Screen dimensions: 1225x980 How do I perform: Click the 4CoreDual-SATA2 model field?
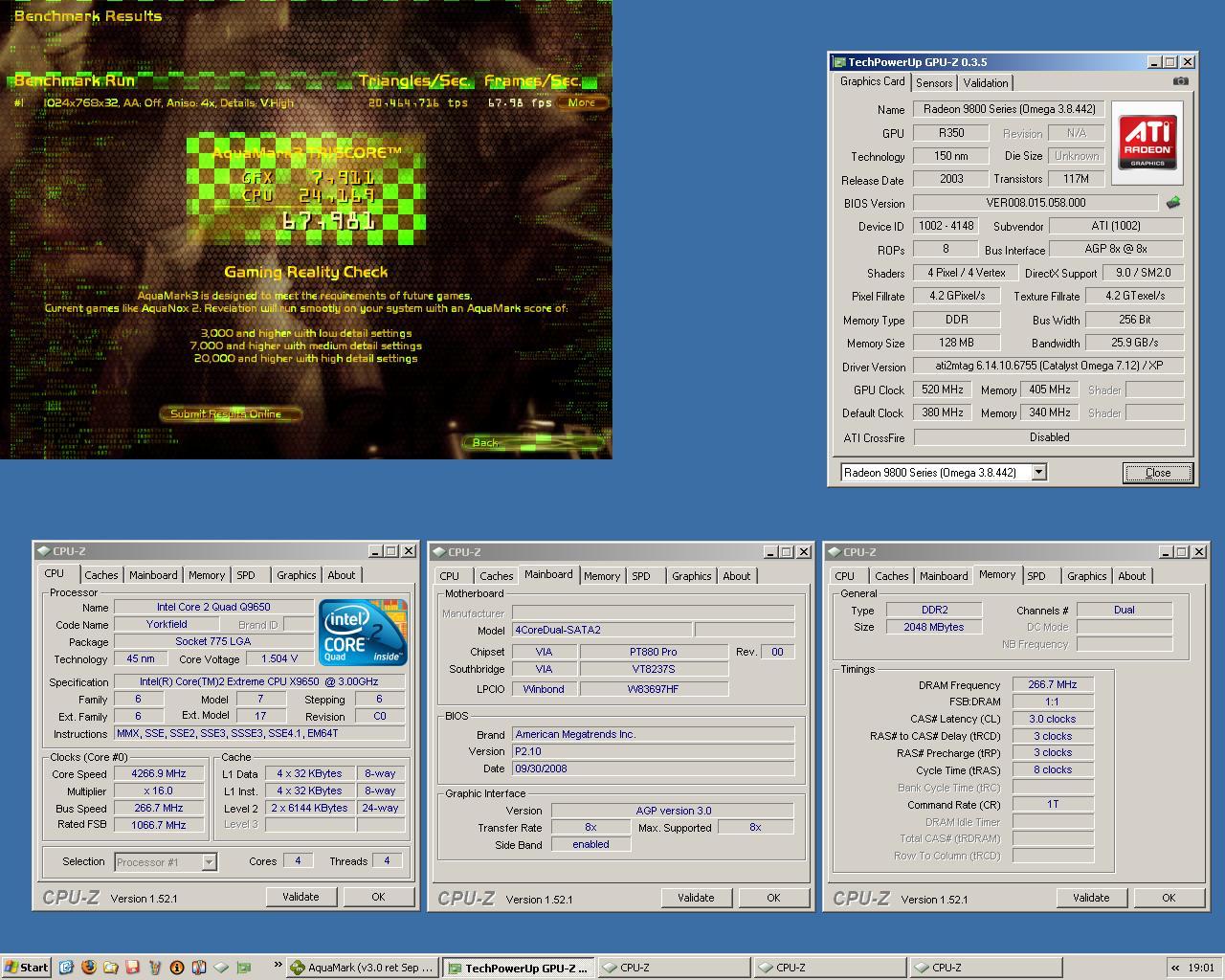601,630
